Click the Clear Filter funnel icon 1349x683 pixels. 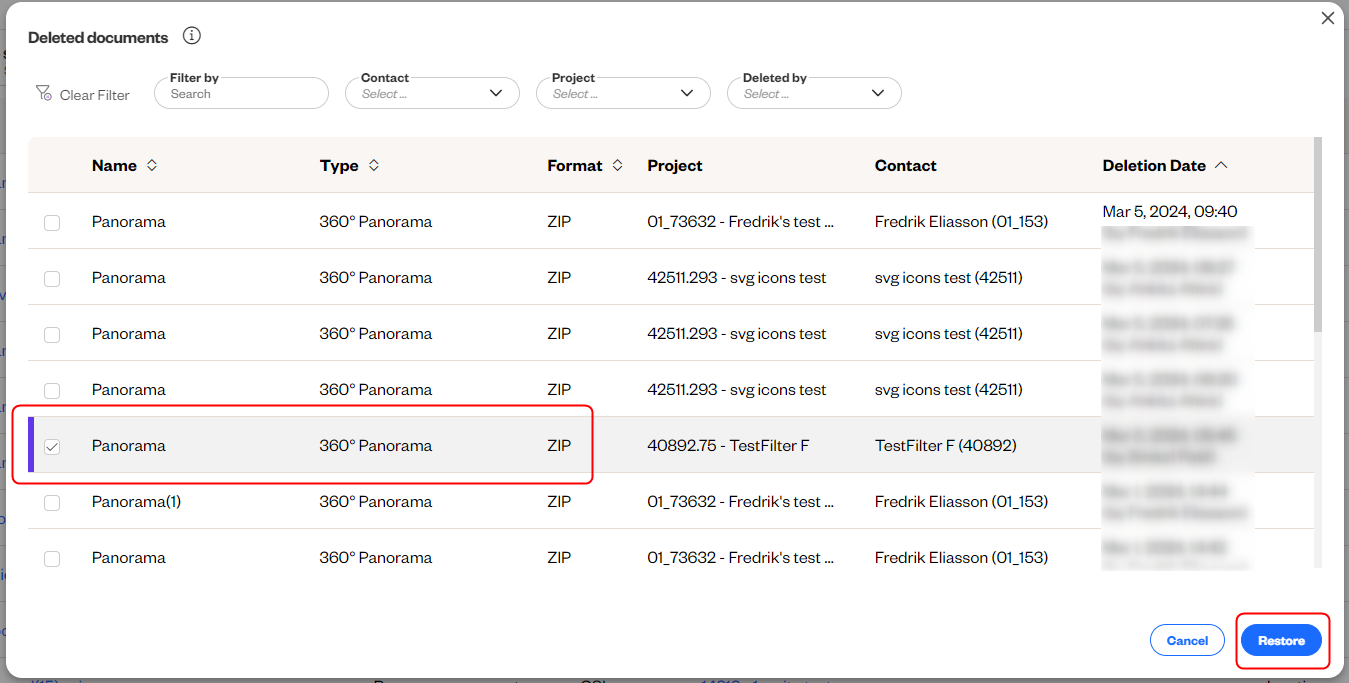click(43, 93)
